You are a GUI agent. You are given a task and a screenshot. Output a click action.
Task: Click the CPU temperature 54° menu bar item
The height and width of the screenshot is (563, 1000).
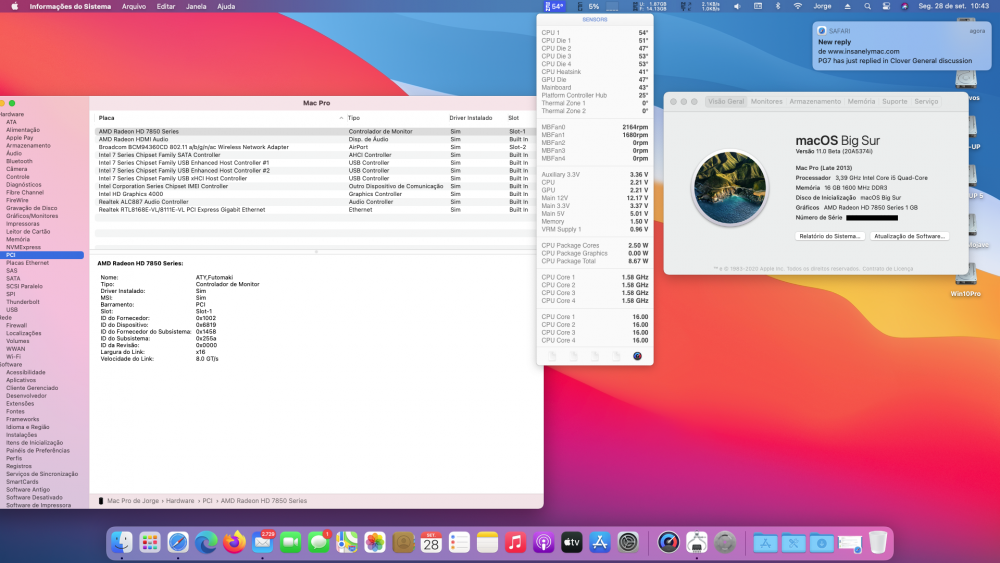(554, 6)
